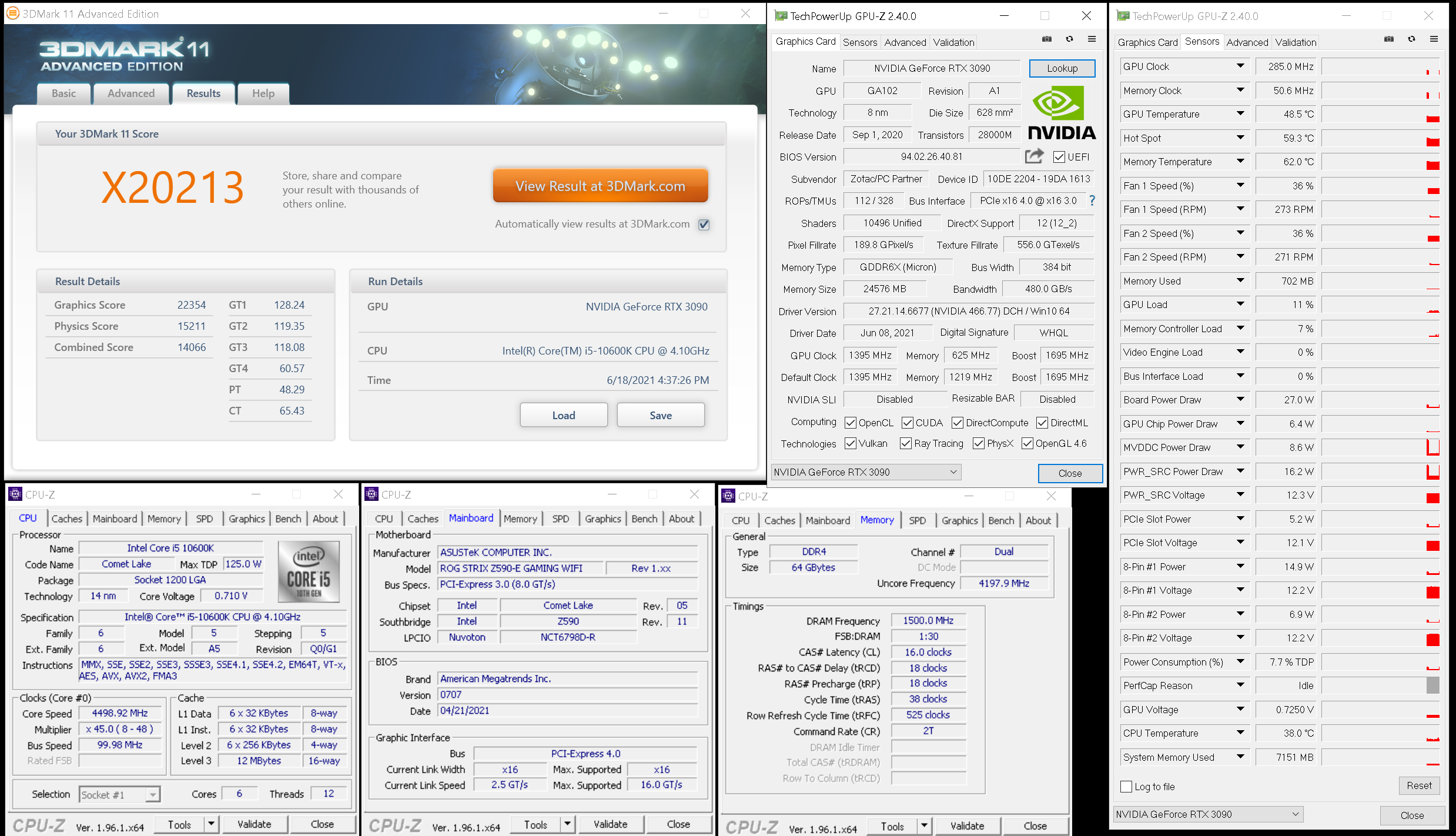The width and height of the screenshot is (1456, 836).
Task: Open the GPU selector dropdown in left GPU-Z
Action: [x=866, y=472]
